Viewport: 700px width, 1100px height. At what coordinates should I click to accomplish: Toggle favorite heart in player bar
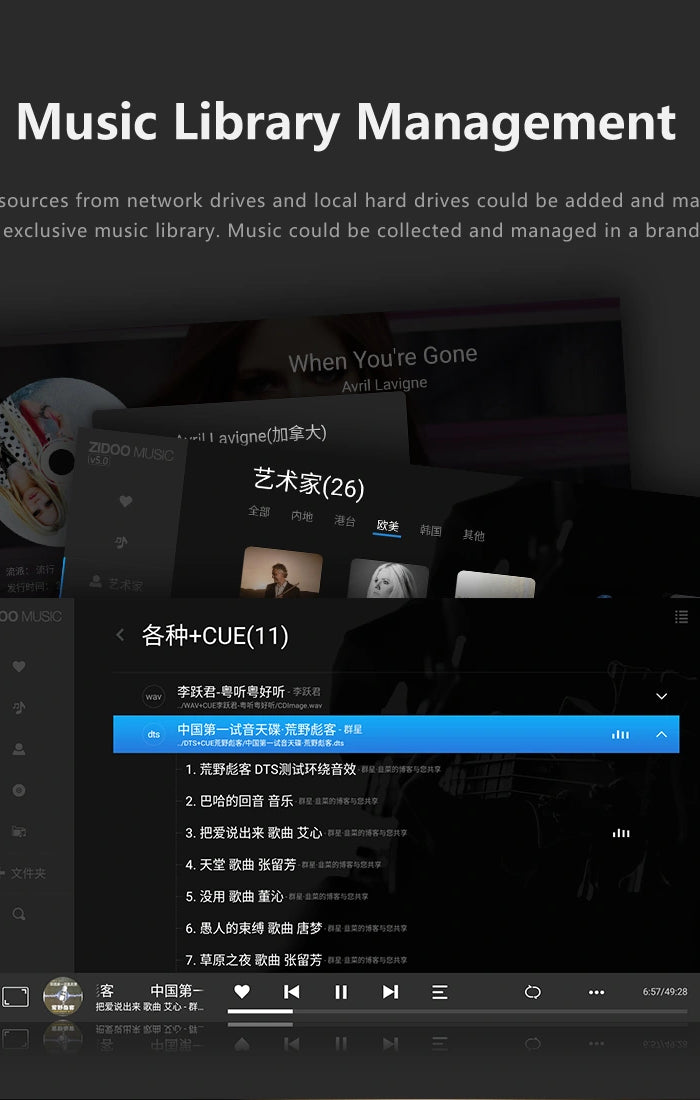[x=241, y=992]
